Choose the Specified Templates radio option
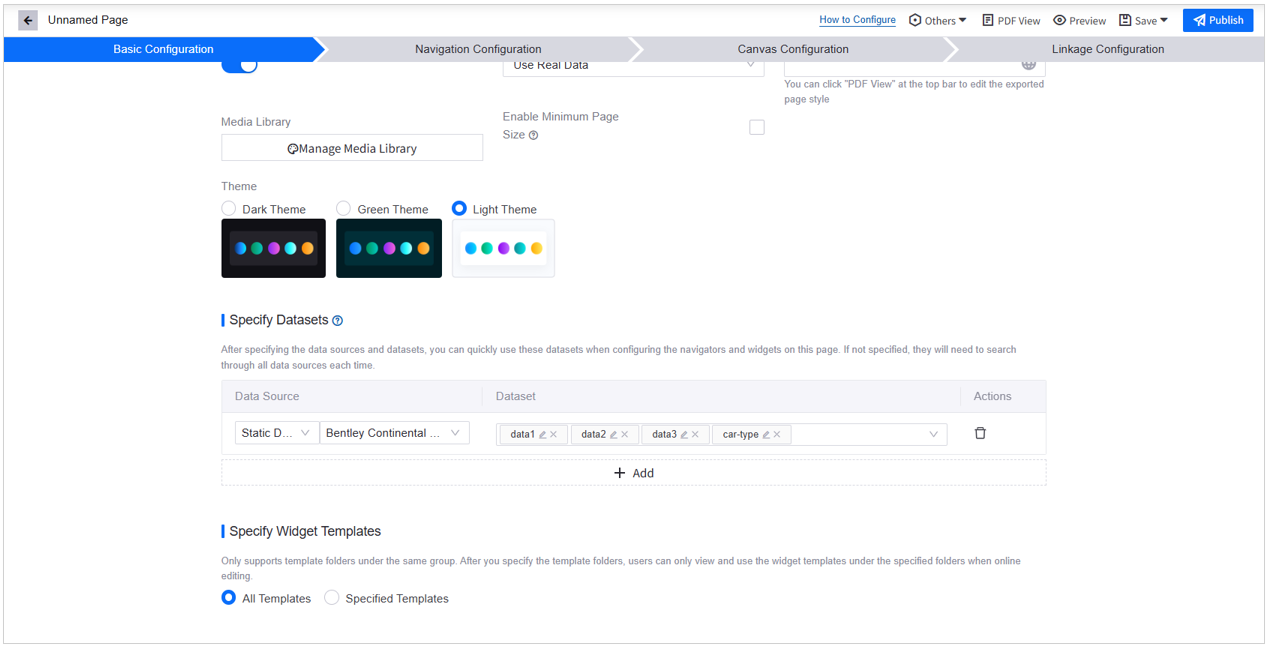 [x=332, y=598]
